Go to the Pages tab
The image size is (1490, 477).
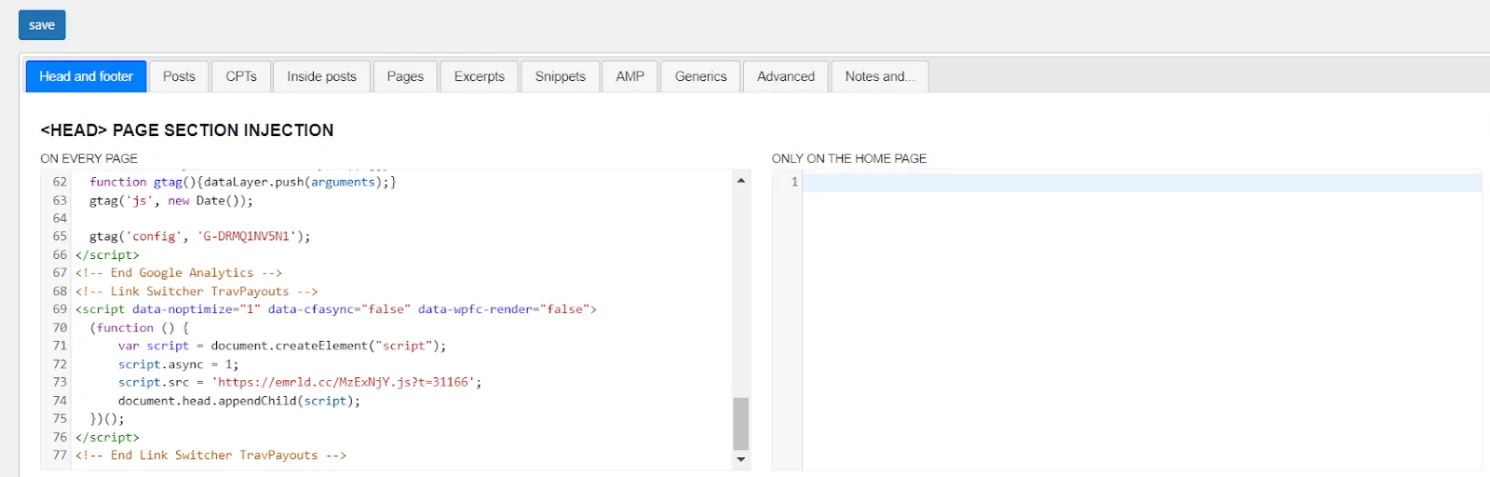(405, 76)
